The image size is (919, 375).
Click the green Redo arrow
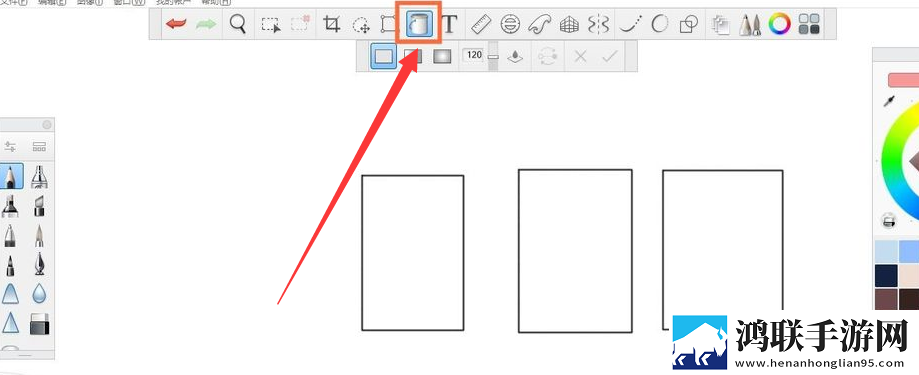pyautogui.click(x=206, y=24)
